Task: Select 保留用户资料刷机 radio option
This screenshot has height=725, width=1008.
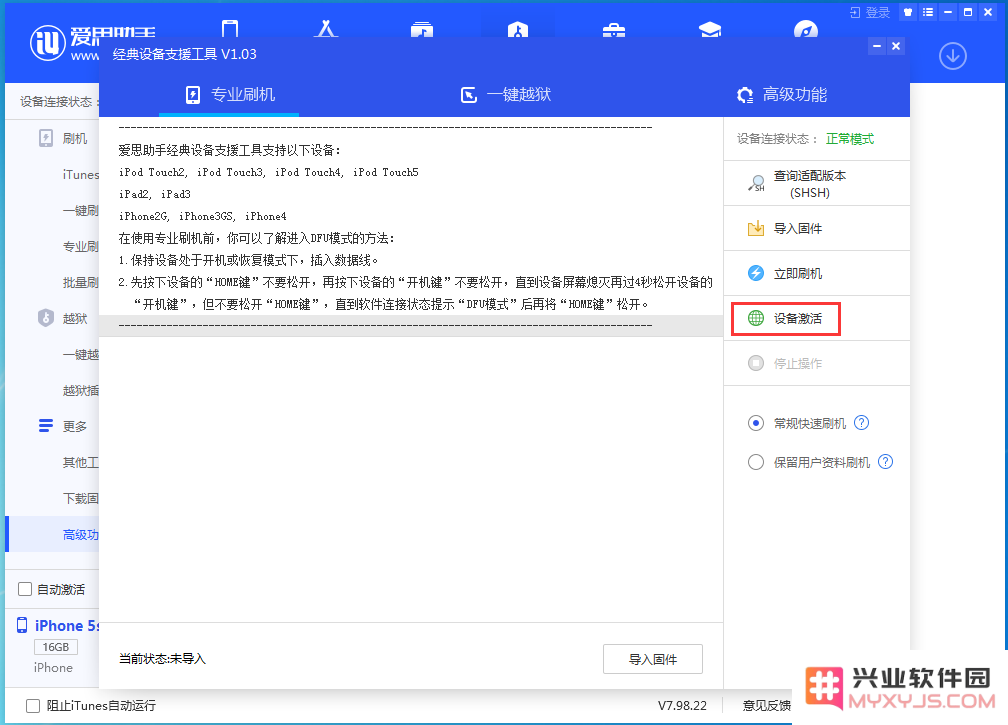Action: click(756, 462)
